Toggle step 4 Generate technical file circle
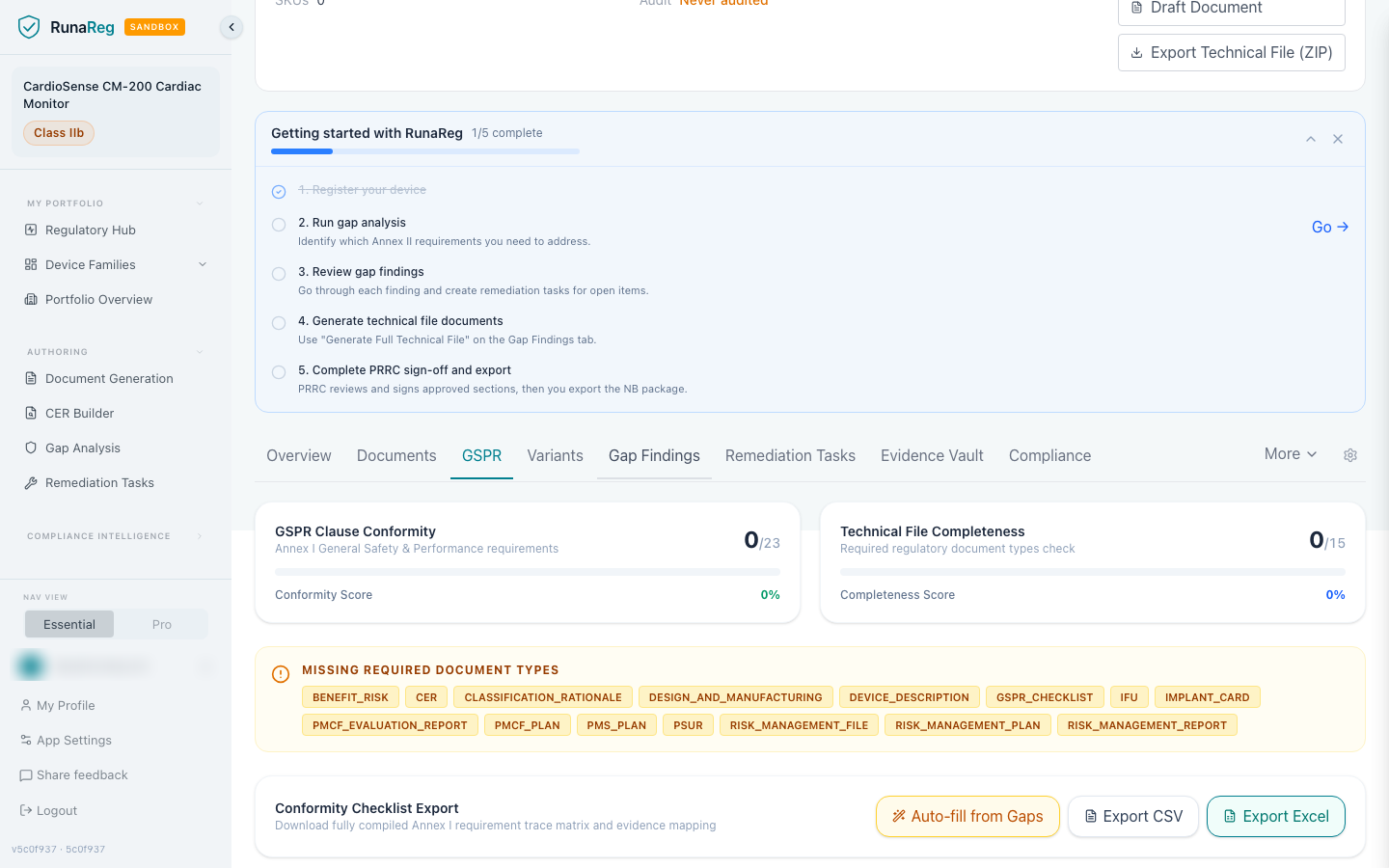Image resolution: width=1389 pixels, height=868 pixels. tap(279, 323)
